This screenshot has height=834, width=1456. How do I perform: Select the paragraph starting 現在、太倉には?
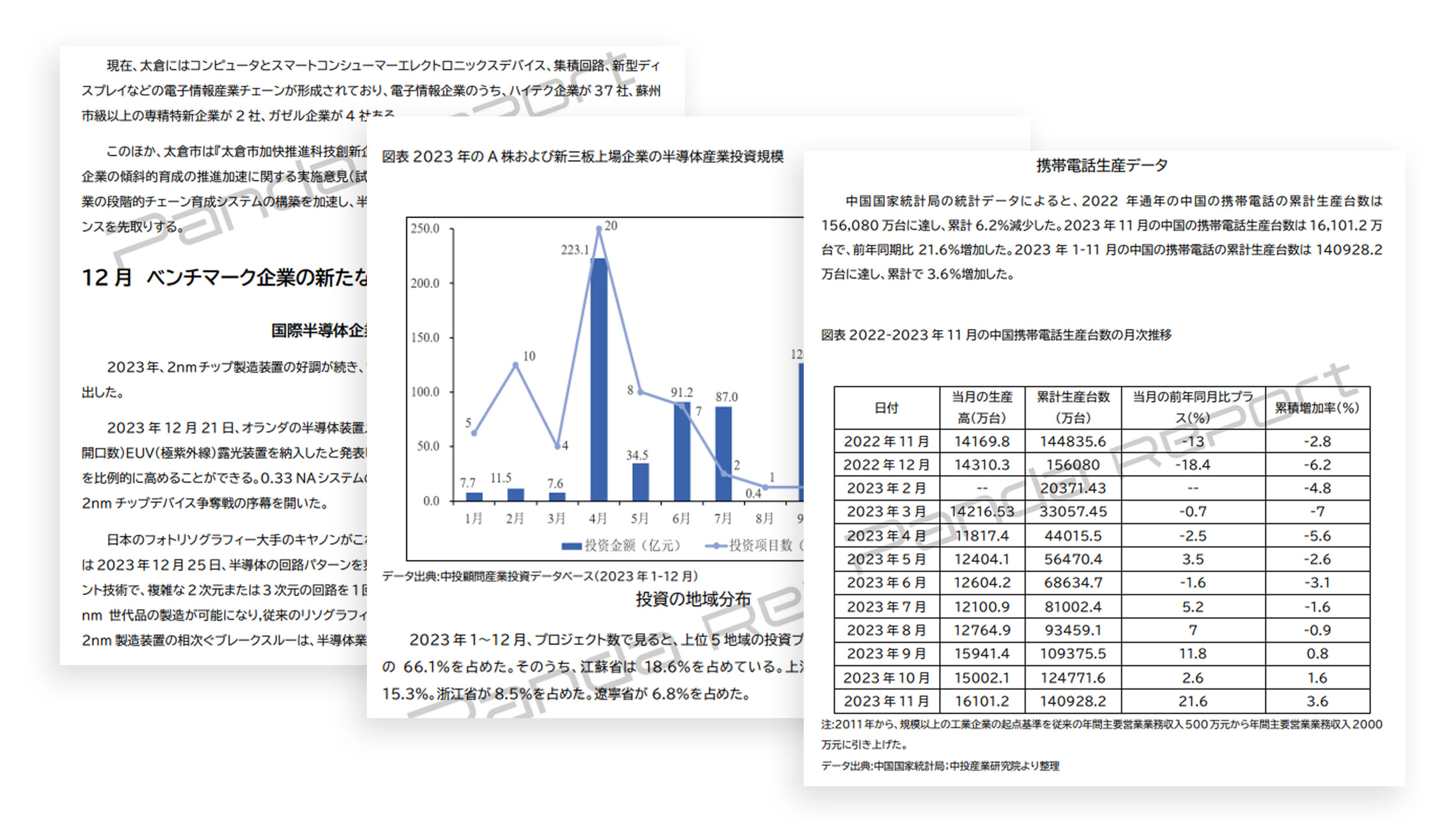pos(371,91)
